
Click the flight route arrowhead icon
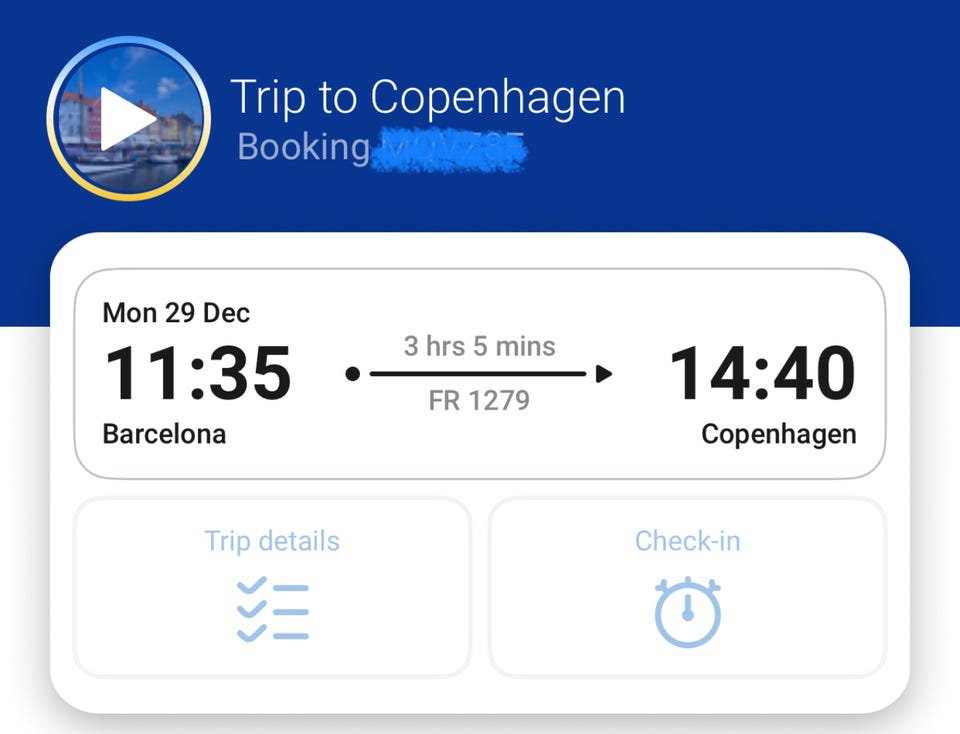pyautogui.click(x=602, y=374)
